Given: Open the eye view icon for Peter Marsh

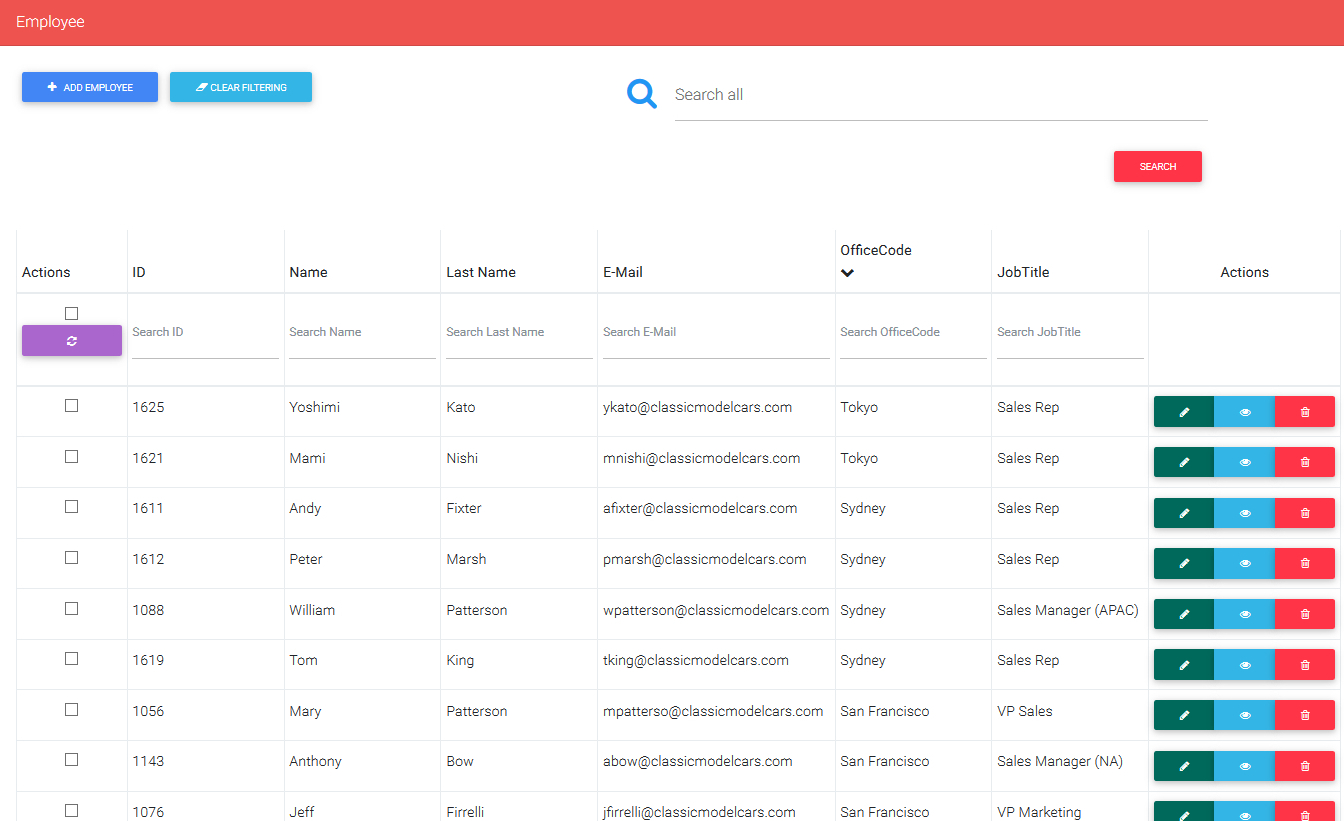Looking at the screenshot, I should [1244, 563].
